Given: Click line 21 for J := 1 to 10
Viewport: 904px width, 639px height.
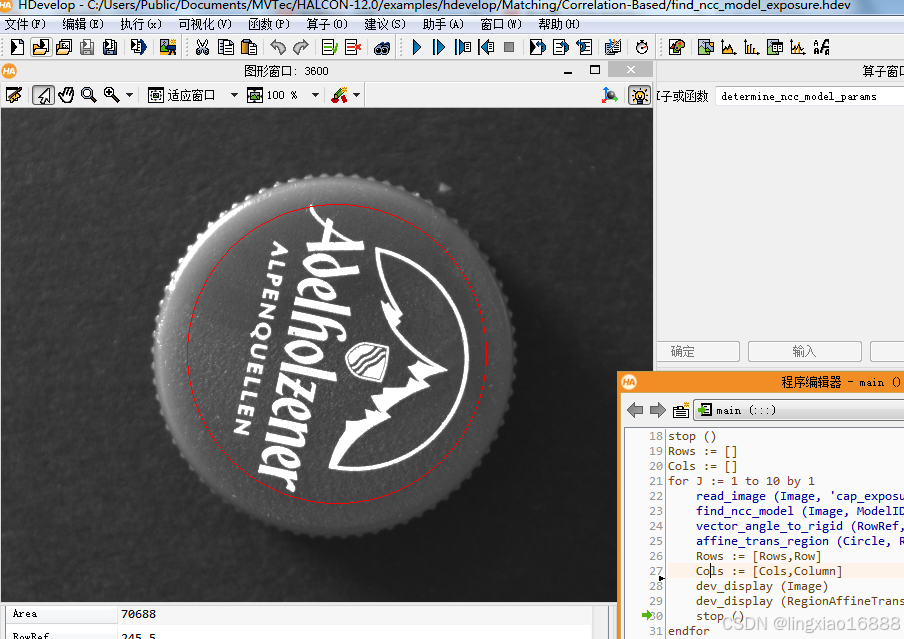Looking at the screenshot, I should (741, 481).
